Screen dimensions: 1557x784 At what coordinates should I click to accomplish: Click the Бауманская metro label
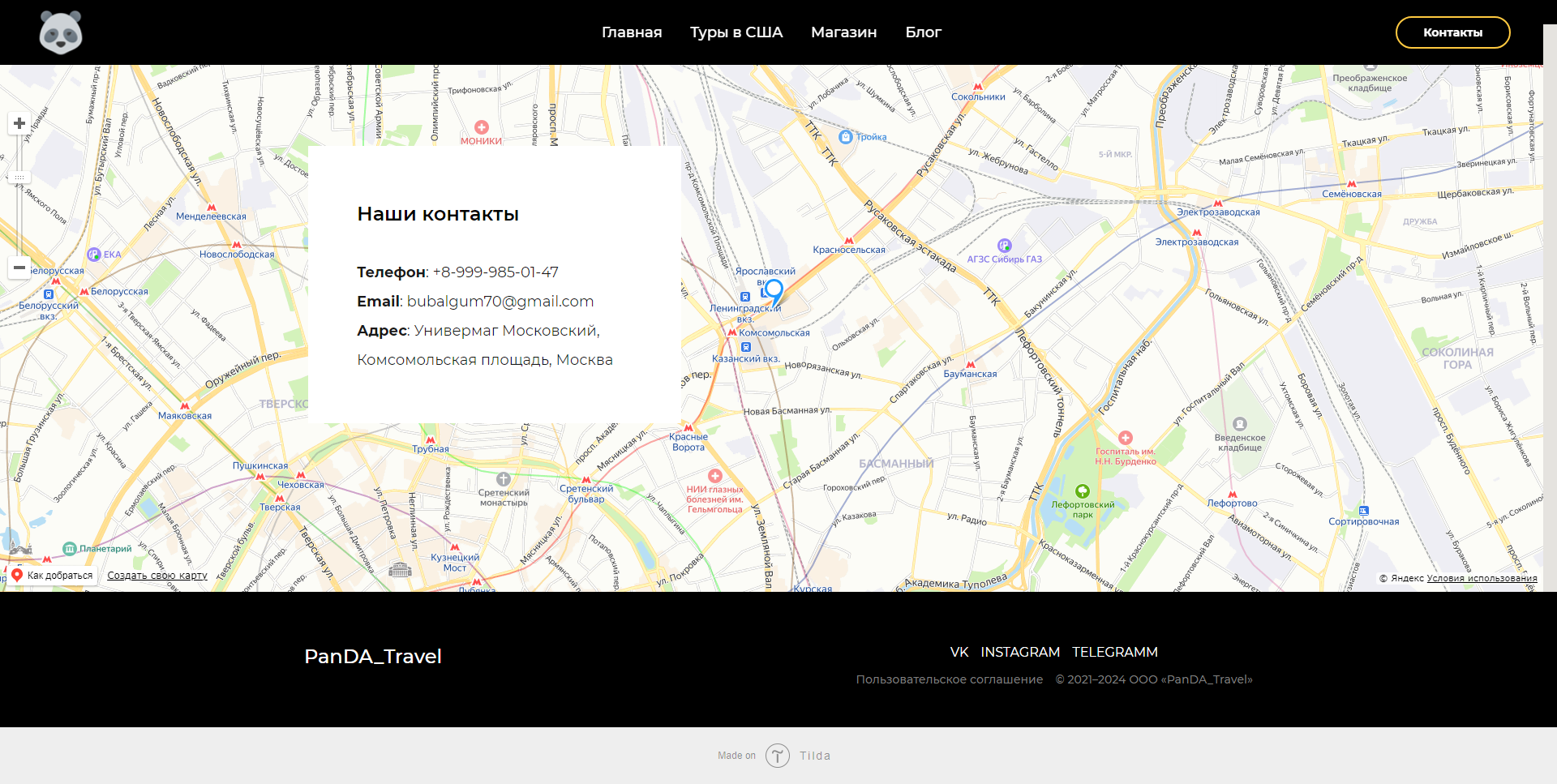click(970, 375)
